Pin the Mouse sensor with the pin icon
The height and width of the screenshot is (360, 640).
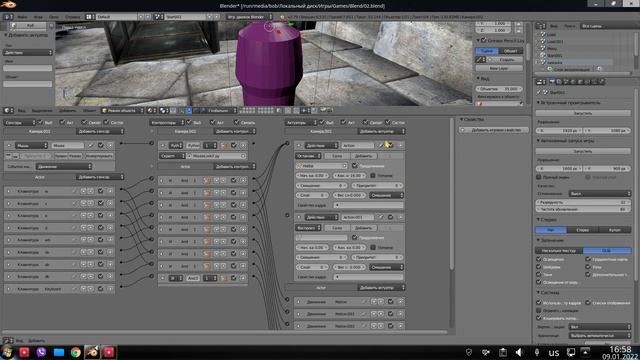point(91,145)
